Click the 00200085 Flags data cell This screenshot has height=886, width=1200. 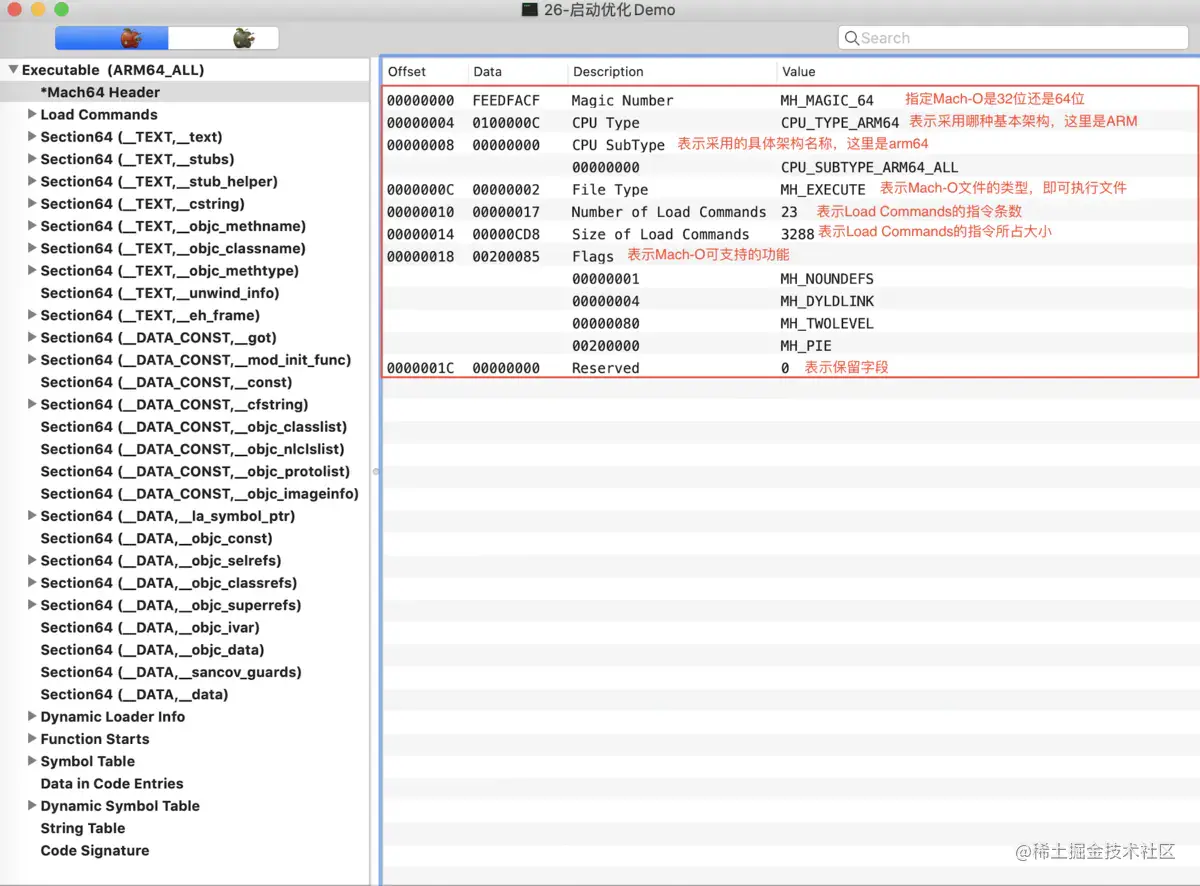(506, 257)
